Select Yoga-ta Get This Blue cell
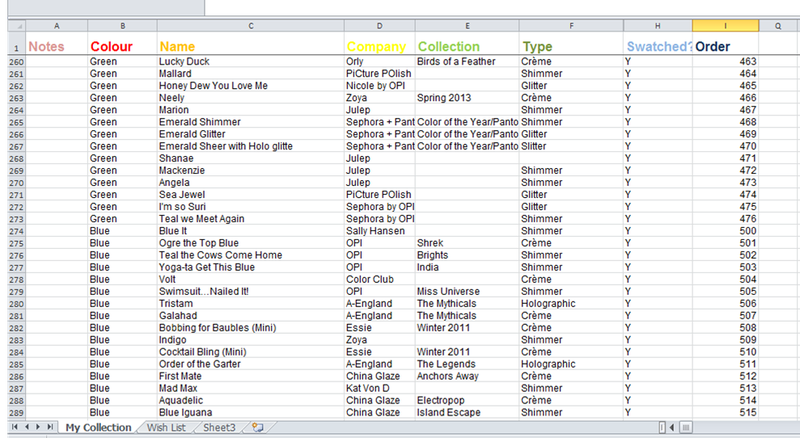This screenshot has width=800, height=438. click(x=251, y=267)
